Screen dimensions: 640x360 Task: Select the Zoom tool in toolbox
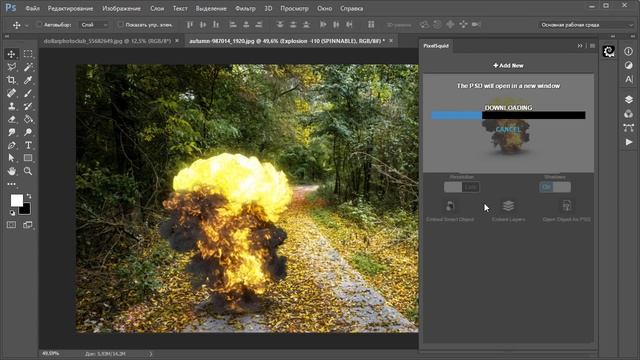(28, 171)
